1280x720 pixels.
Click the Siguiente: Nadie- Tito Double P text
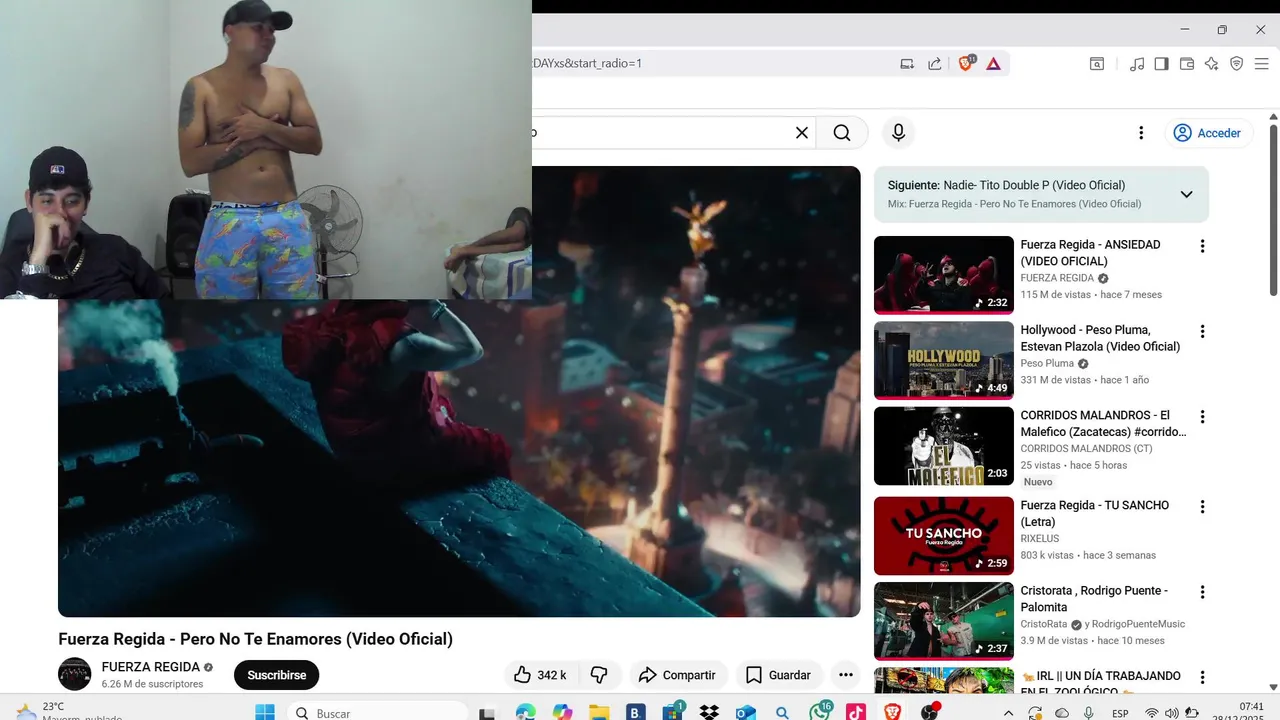tap(1006, 185)
